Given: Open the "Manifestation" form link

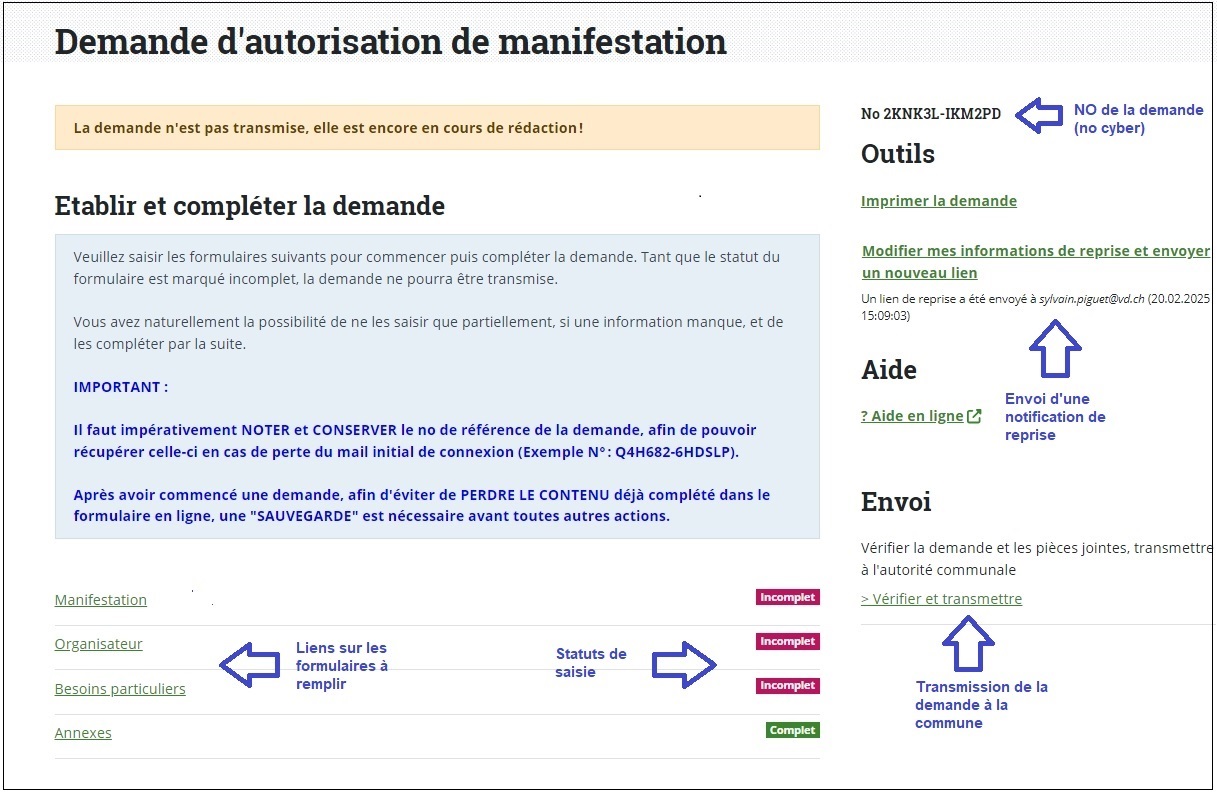Looking at the screenshot, I should [x=100, y=599].
